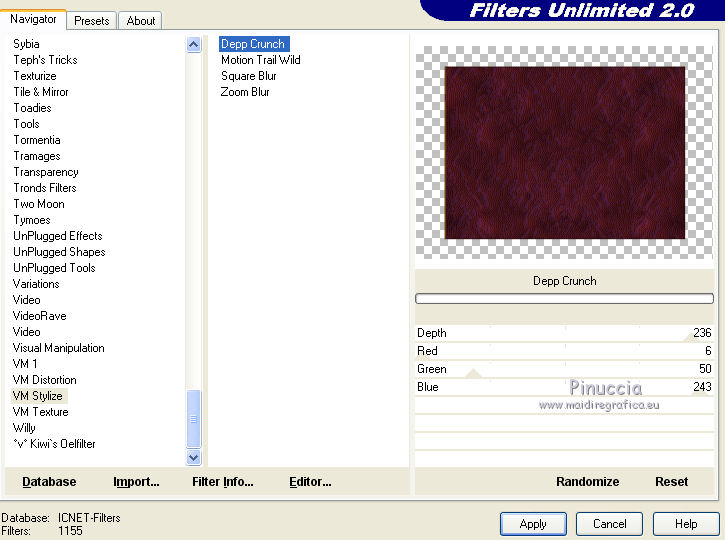
Task: Open the Database menu button
Action: (49, 482)
